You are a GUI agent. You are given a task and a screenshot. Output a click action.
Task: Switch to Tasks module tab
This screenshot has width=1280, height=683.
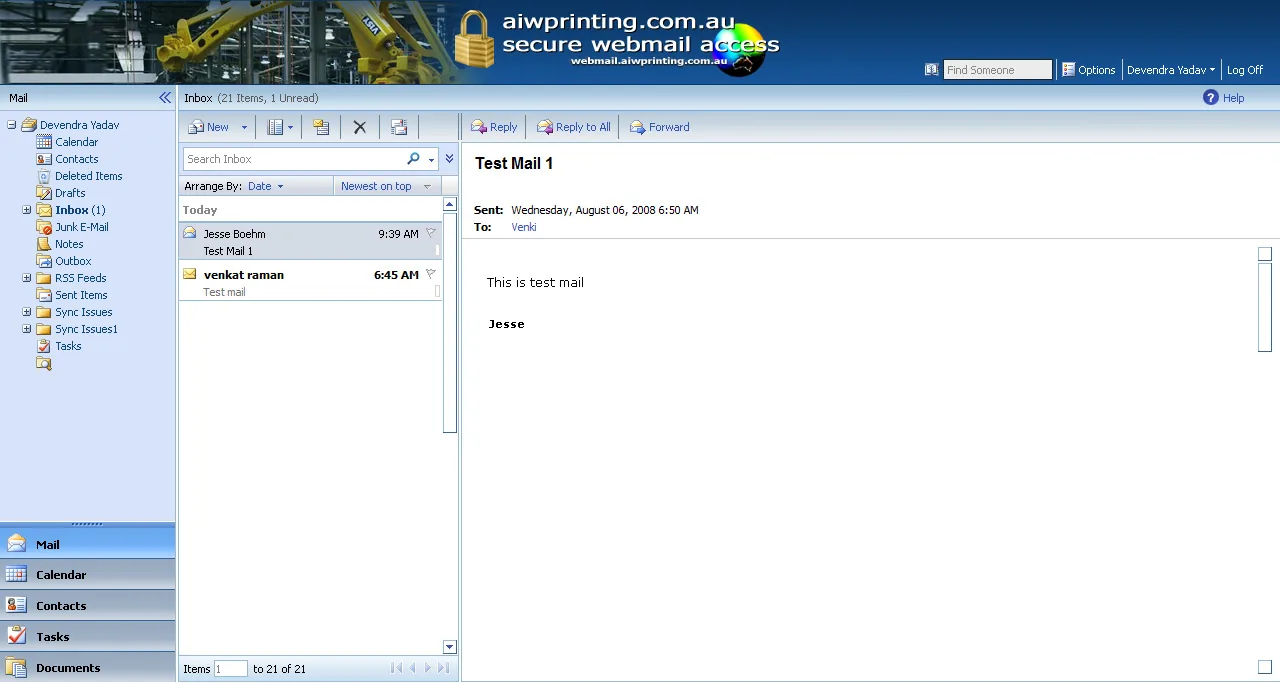pyautogui.click(x=87, y=637)
